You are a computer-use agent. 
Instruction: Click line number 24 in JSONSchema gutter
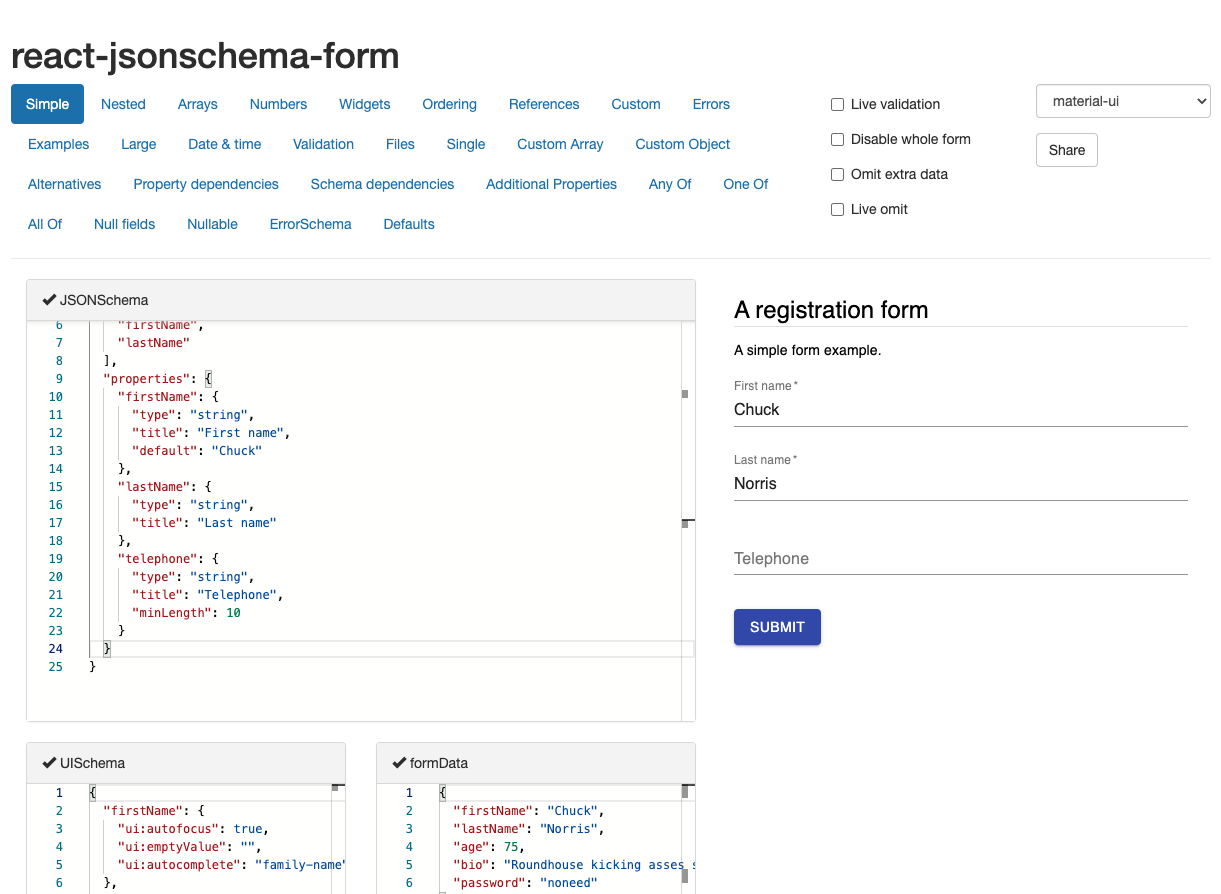tap(55, 649)
